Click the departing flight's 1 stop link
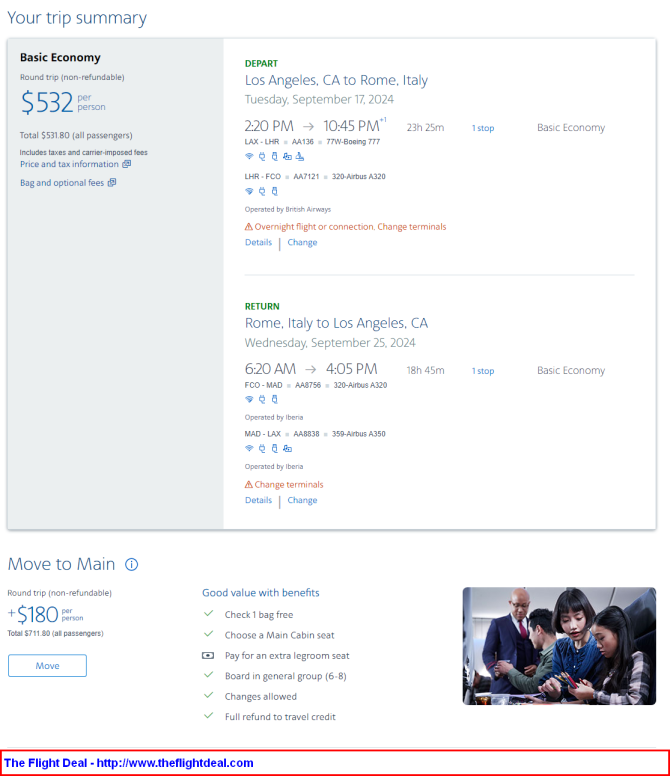The width and height of the screenshot is (670, 776). click(483, 128)
